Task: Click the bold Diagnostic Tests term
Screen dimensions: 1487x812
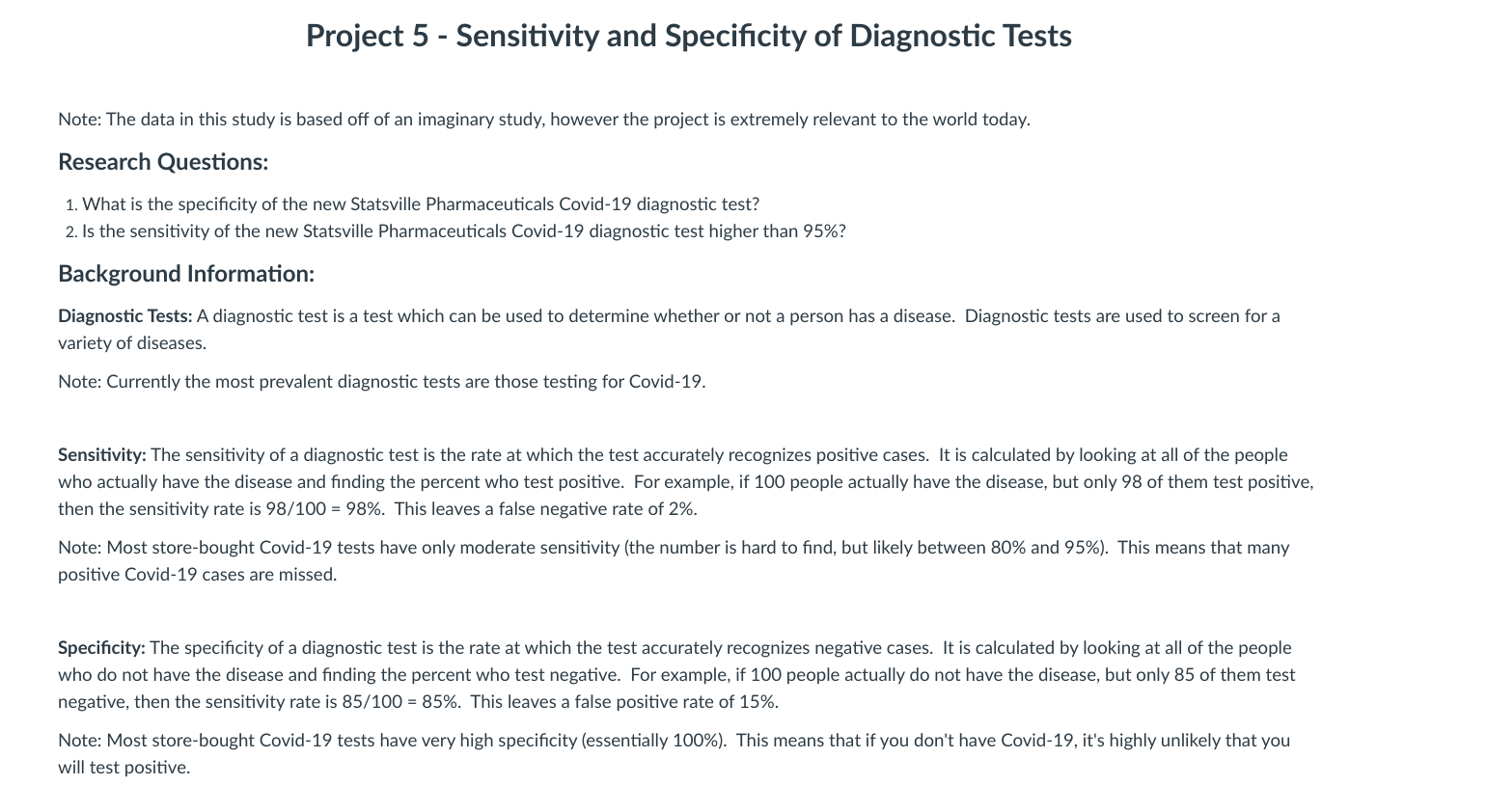Action: 125,316
